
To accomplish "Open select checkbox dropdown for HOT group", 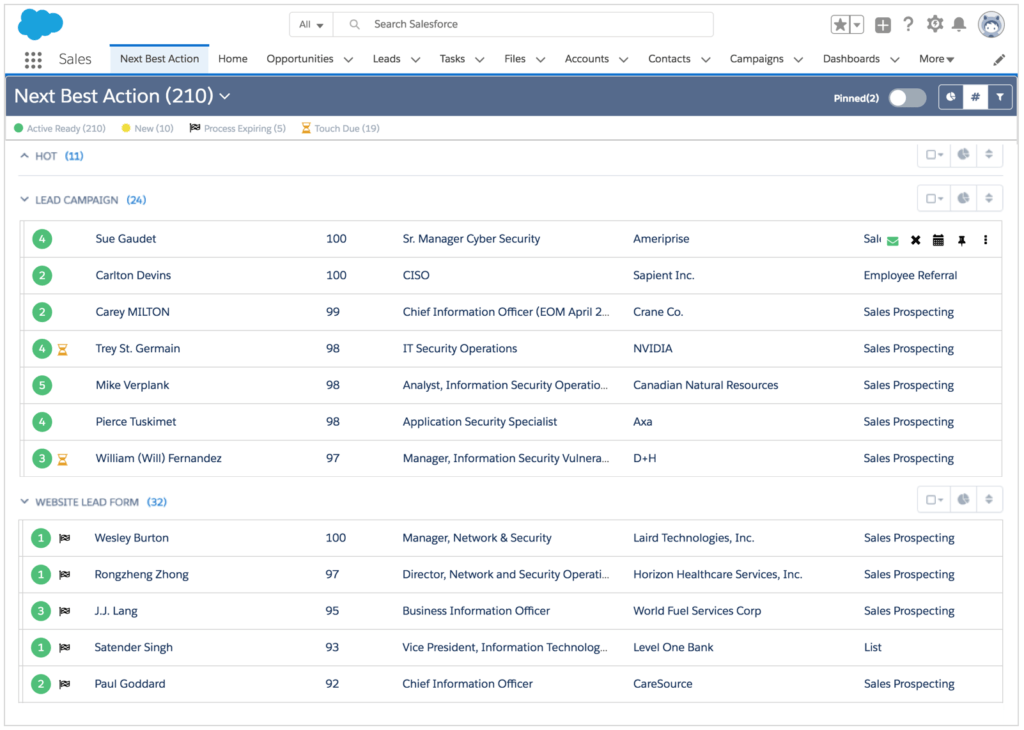I will (x=935, y=155).
